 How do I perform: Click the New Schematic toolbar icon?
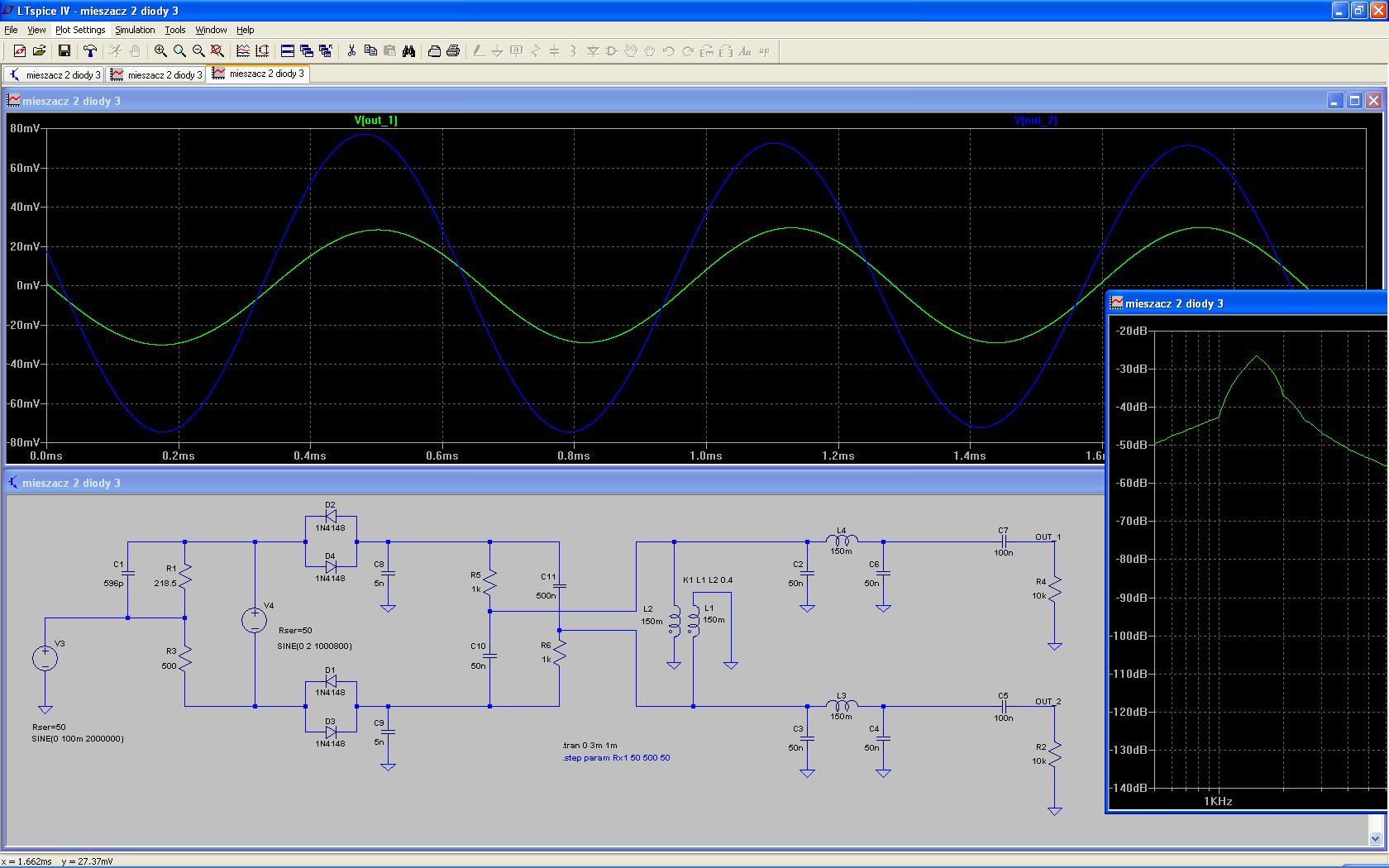19,51
